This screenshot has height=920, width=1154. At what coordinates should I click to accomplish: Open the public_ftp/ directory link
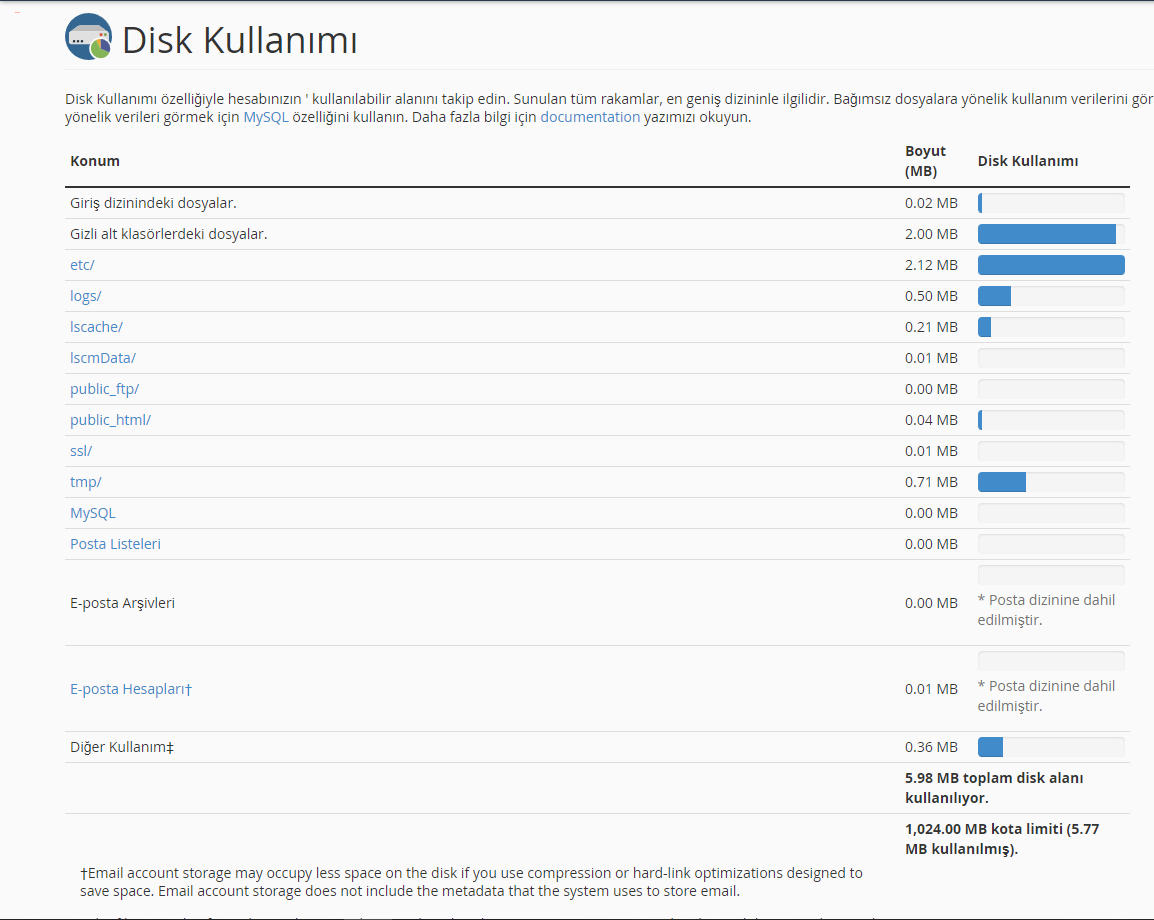pyautogui.click(x=105, y=389)
